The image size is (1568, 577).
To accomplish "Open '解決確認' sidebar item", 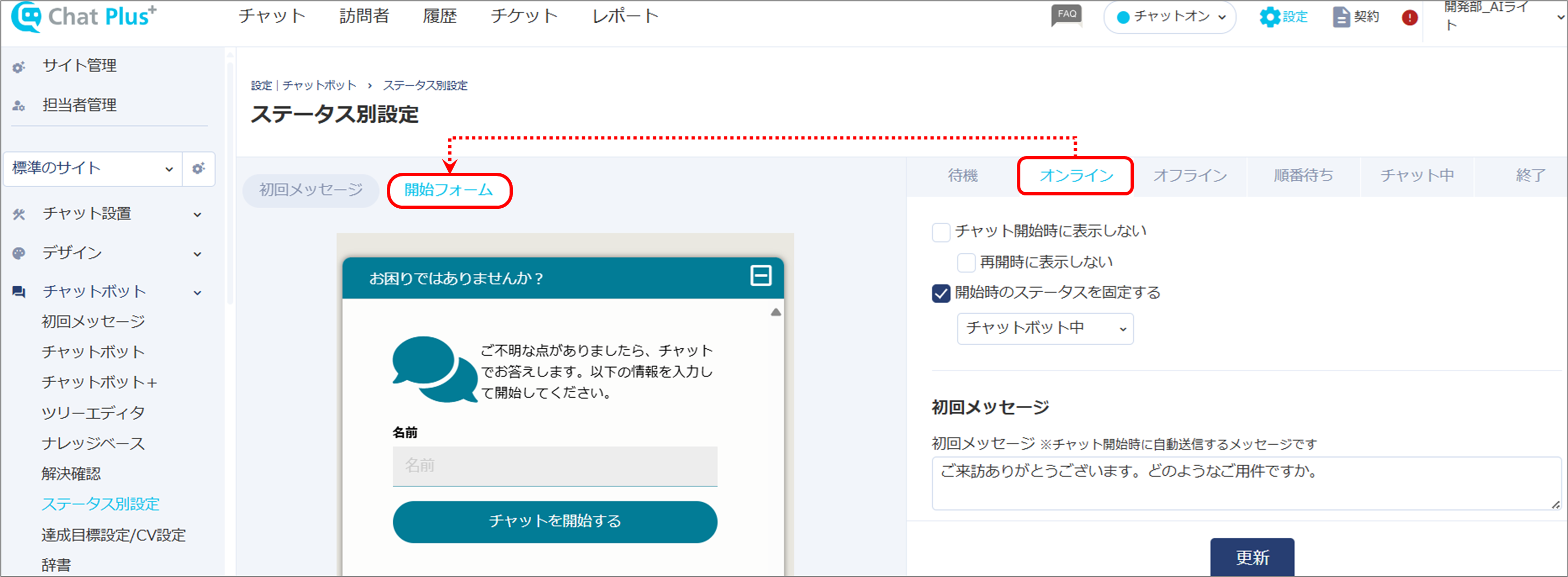I will [71, 474].
